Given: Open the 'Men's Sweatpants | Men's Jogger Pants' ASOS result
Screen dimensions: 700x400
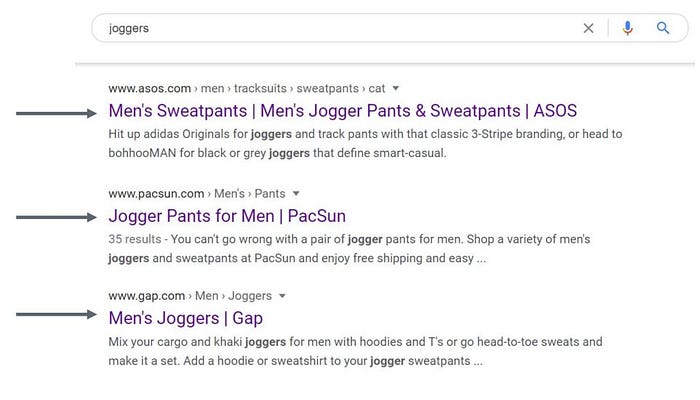Looking at the screenshot, I should point(342,111).
